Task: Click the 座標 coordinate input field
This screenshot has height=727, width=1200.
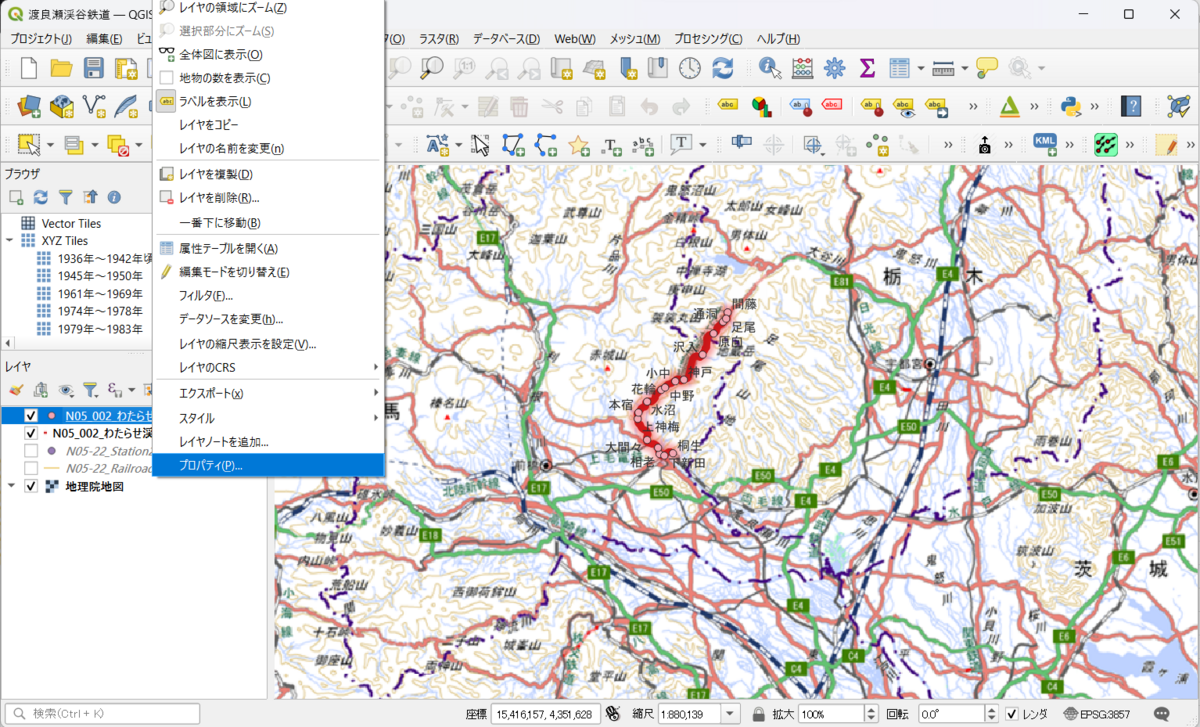Action: (545, 714)
